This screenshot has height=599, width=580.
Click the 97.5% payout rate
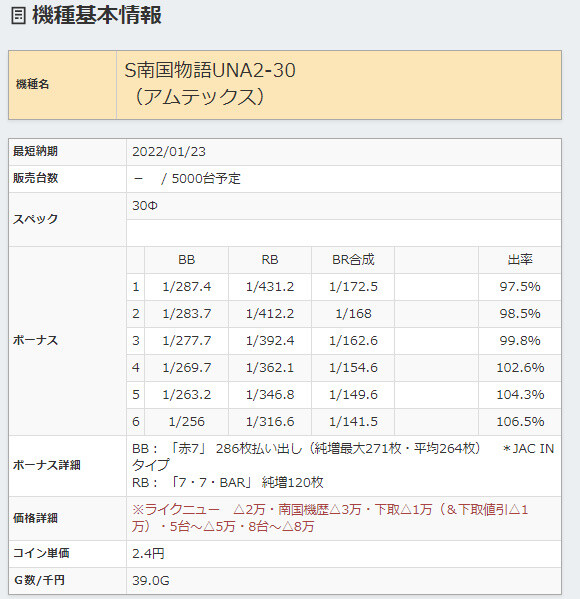point(520,287)
